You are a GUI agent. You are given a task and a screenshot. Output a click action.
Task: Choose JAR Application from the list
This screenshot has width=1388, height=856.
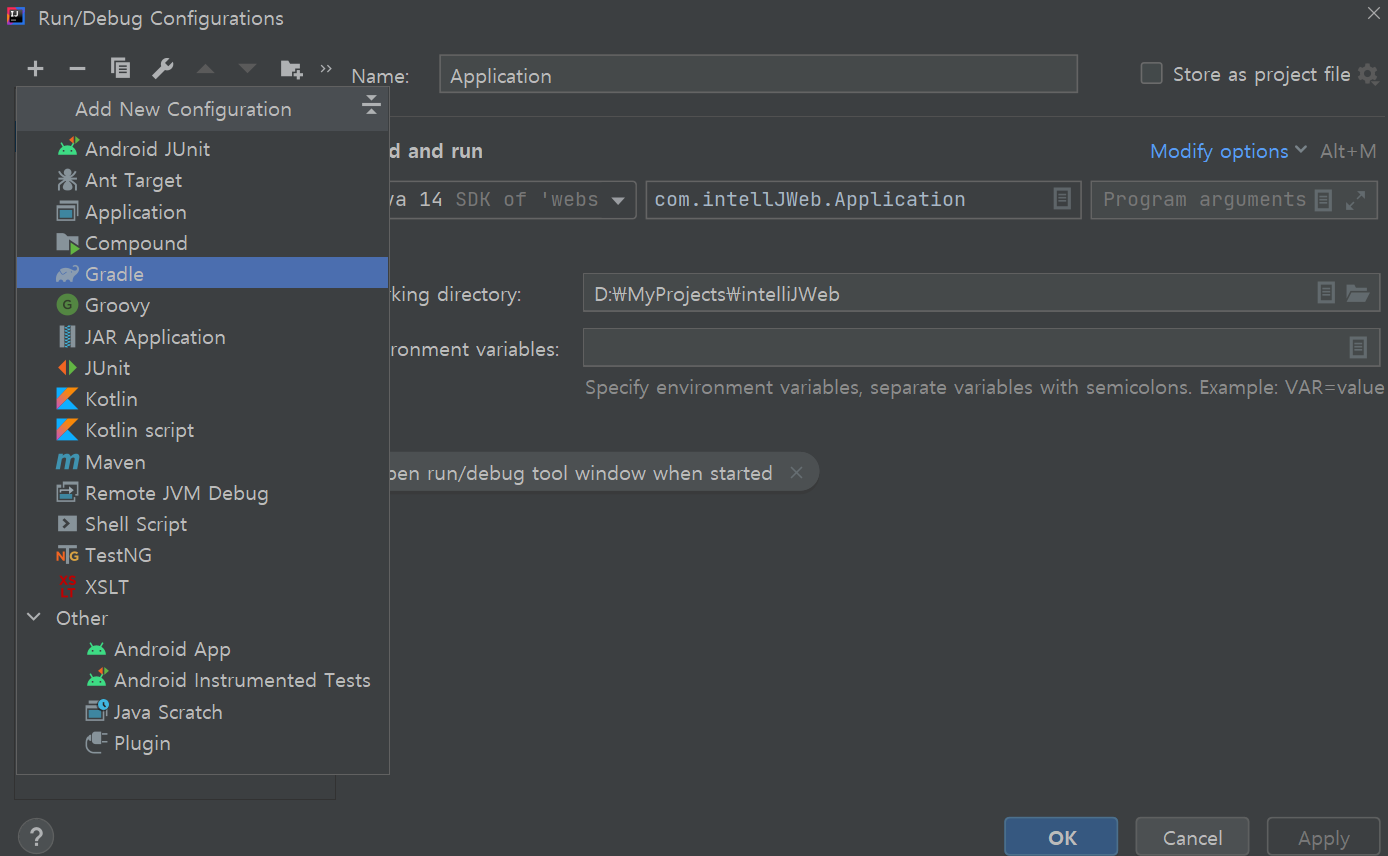tap(202, 337)
